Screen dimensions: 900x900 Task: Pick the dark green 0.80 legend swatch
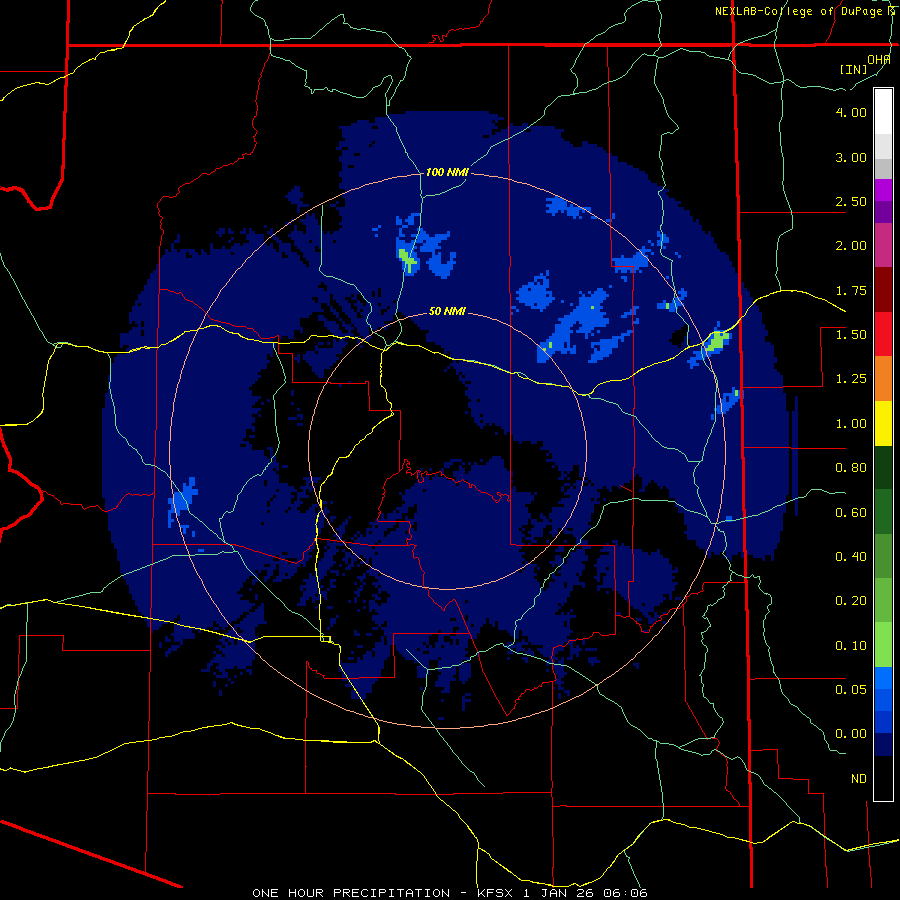(x=883, y=467)
